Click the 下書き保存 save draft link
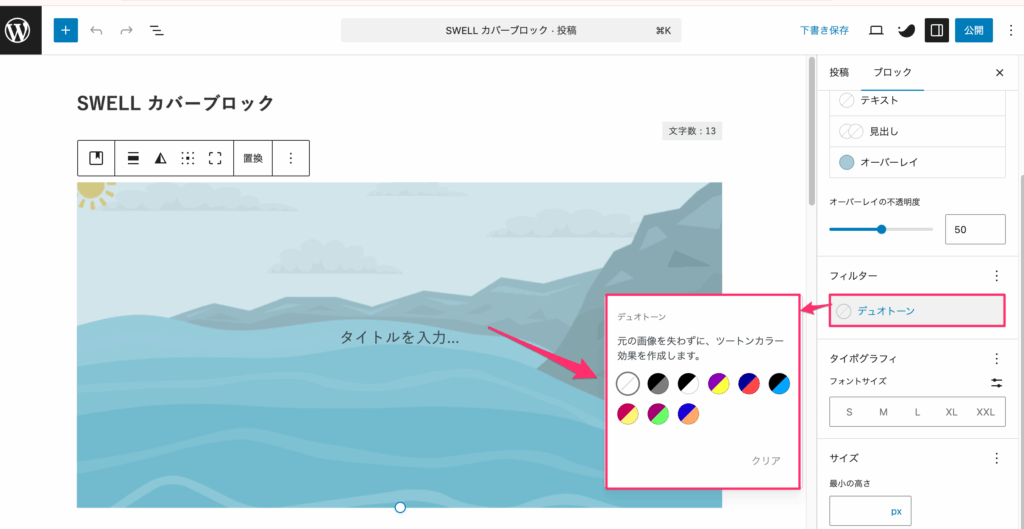Viewport: 1024px width, 529px height. [824, 30]
